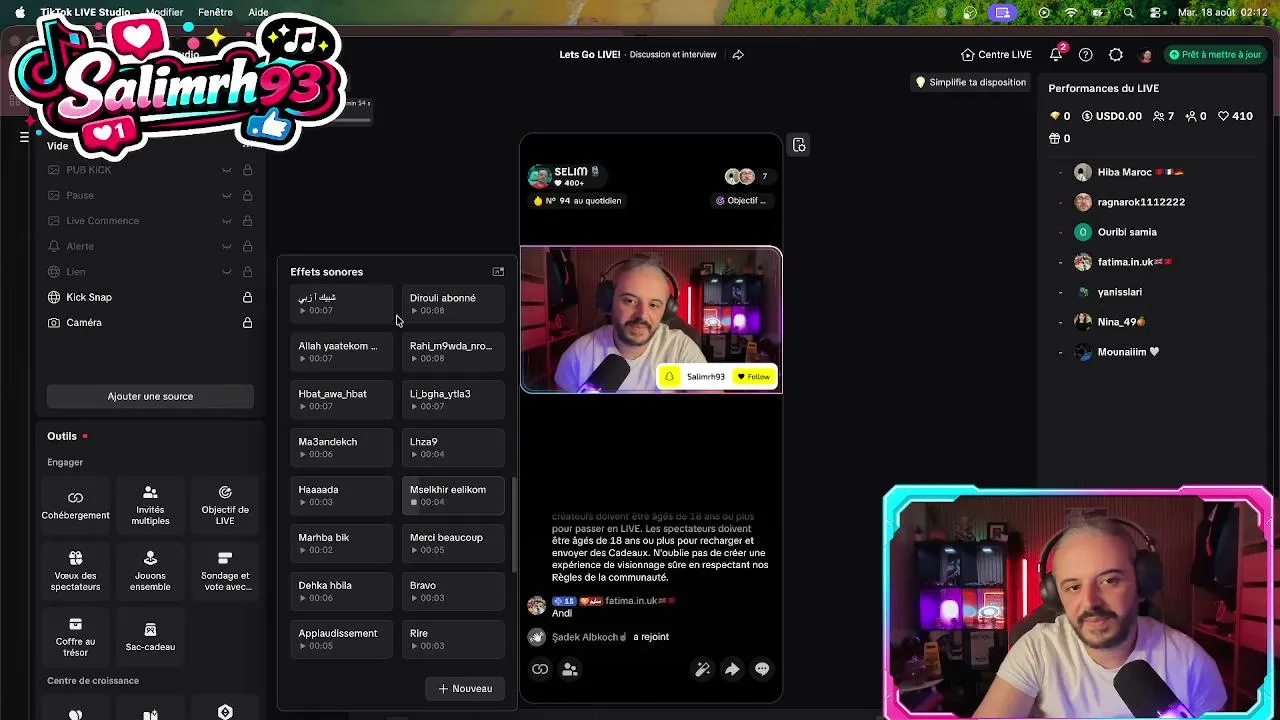Open the comment bubble icon under chat
Screen dimensions: 1280x720
[x=762, y=669]
